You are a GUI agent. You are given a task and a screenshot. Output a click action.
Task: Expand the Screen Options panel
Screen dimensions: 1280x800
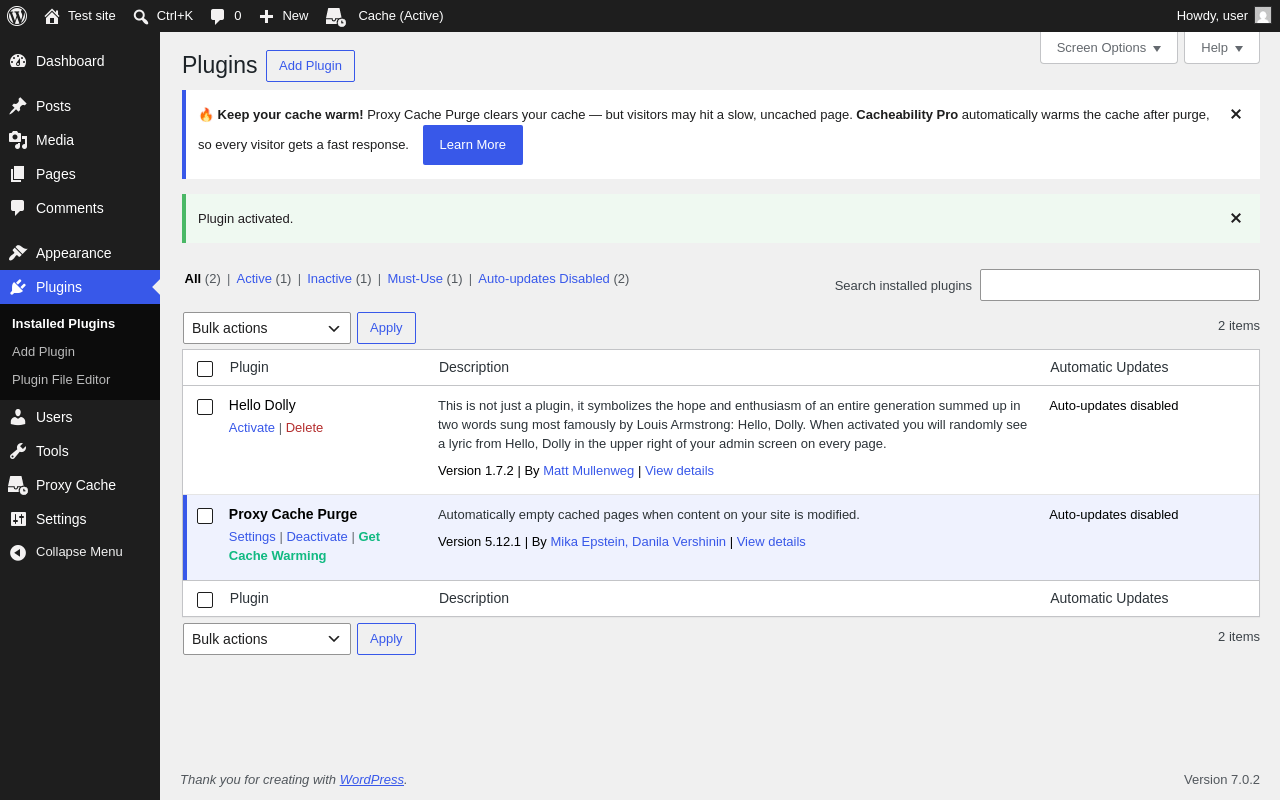(x=1109, y=47)
